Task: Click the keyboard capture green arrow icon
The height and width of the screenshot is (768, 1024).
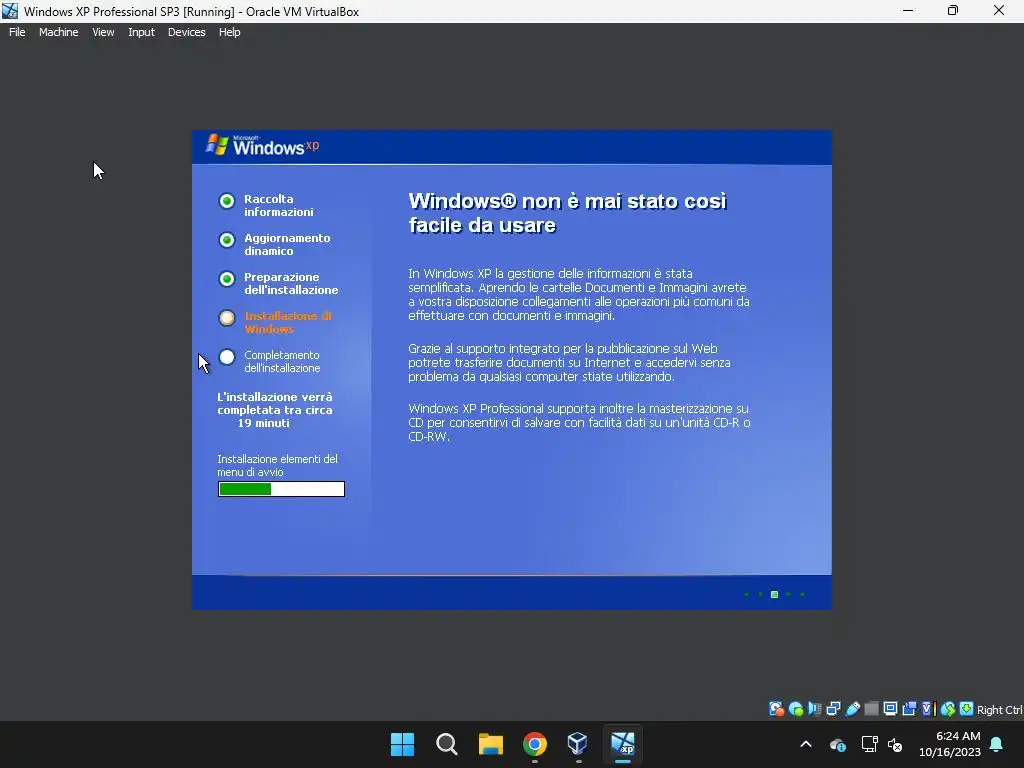Action: pos(967,709)
